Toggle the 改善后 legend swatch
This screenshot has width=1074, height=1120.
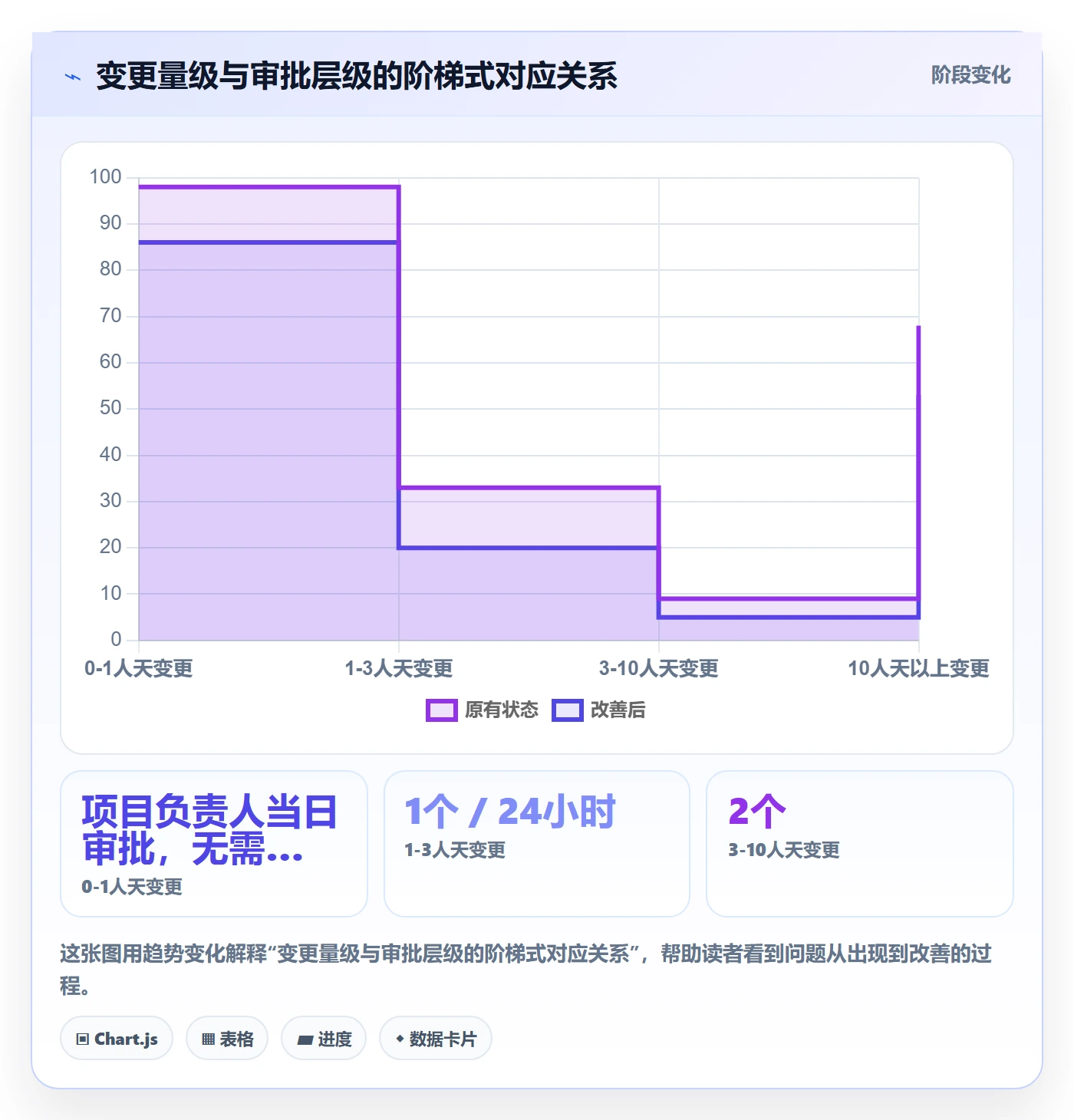(567, 710)
